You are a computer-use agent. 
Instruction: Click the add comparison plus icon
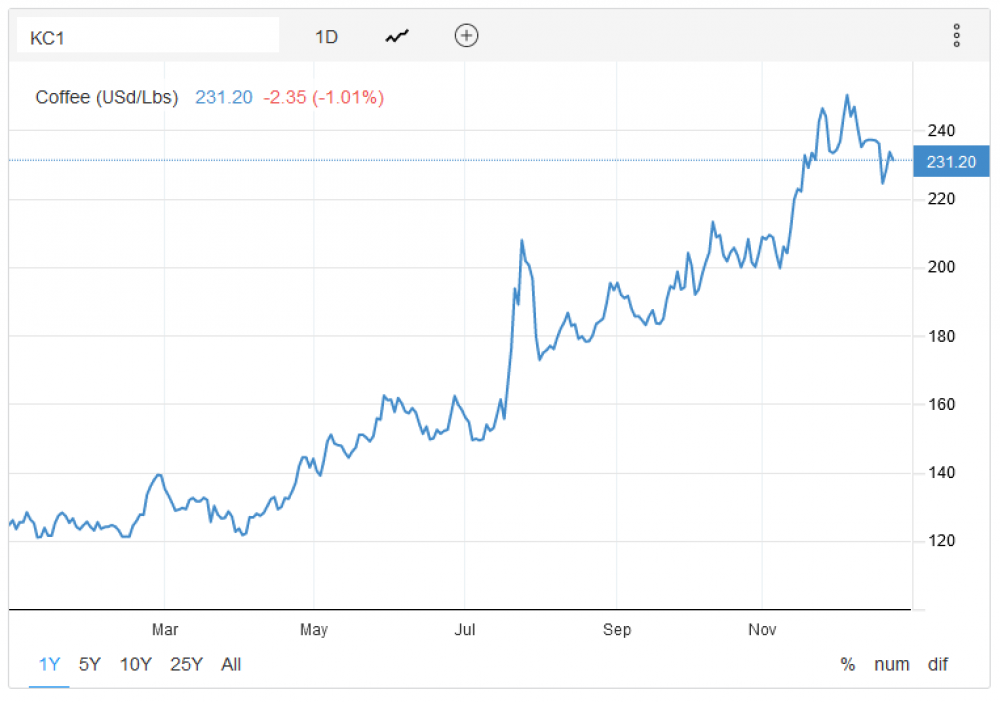(x=466, y=36)
